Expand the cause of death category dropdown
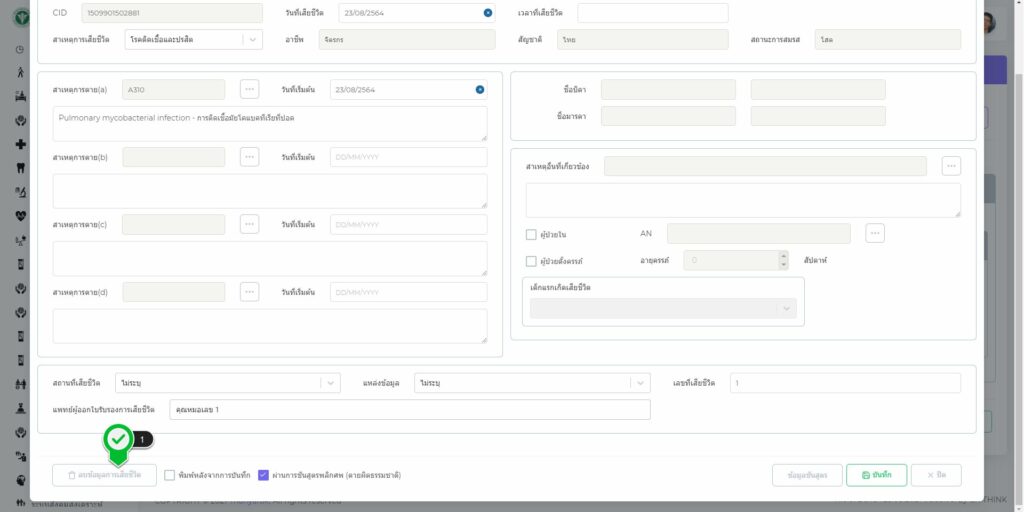The image size is (1024, 512). (253, 39)
